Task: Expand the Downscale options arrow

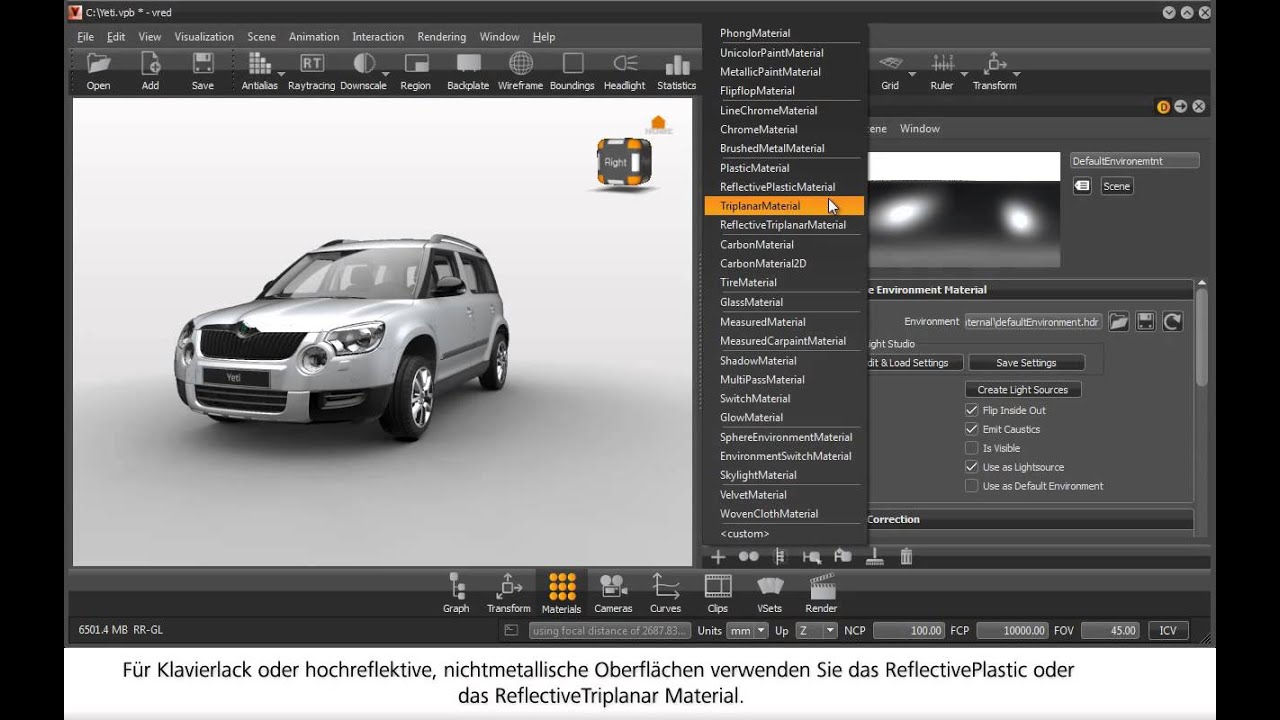Action: point(388,74)
